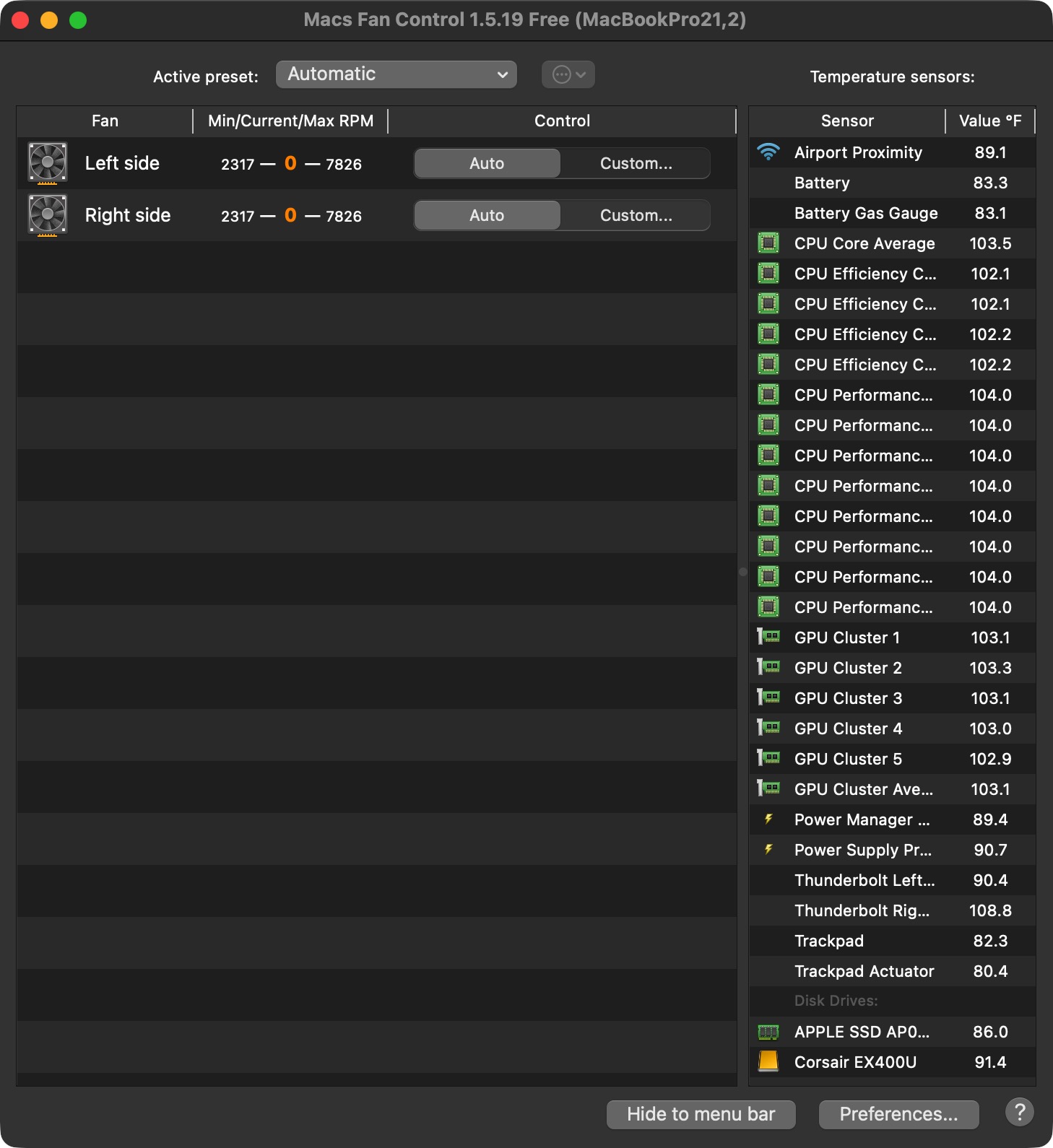Click the GPU Cluster Average card icon

(768, 788)
